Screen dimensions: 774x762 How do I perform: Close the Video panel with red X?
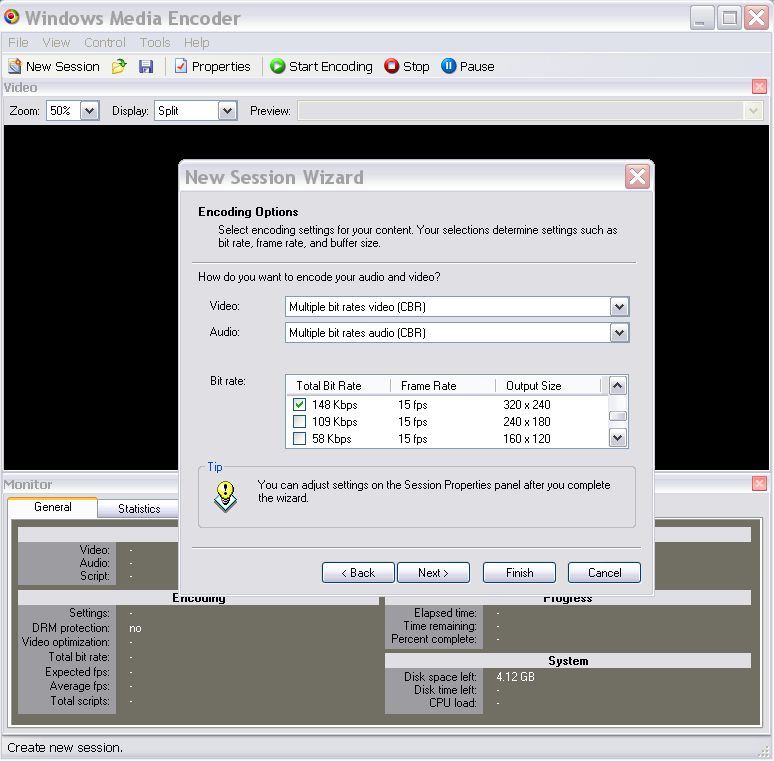(x=759, y=87)
